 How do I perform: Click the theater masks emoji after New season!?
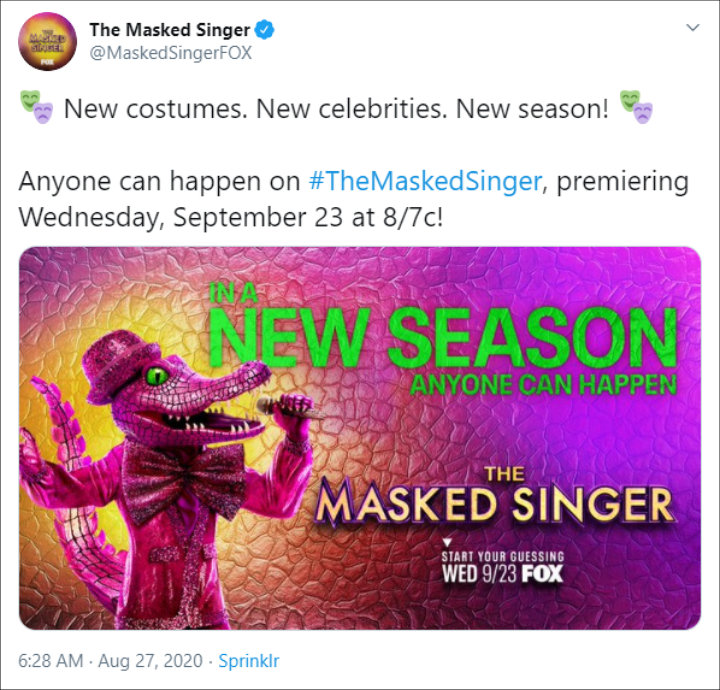coord(636,107)
